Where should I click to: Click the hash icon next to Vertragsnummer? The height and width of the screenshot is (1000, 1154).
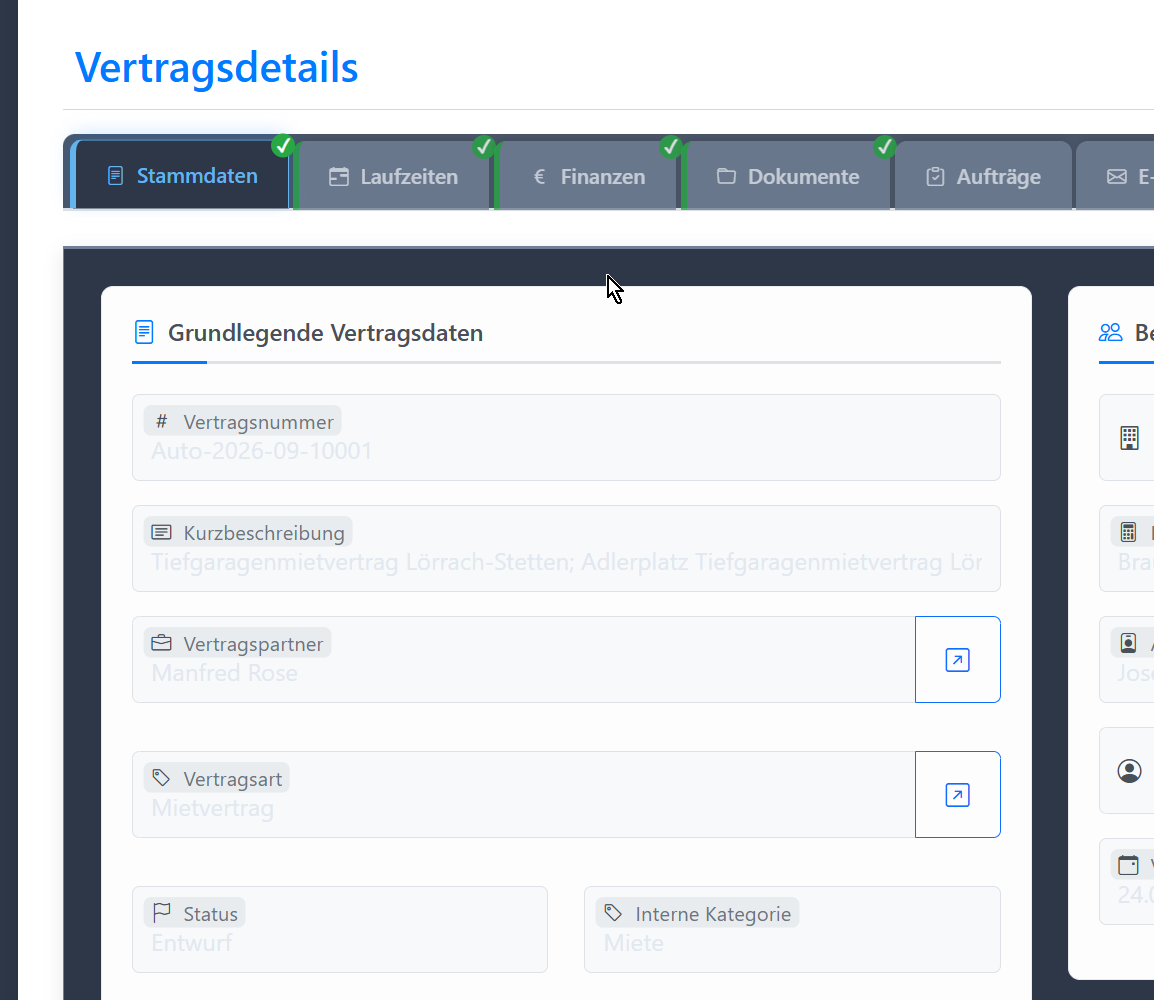[x=162, y=422]
